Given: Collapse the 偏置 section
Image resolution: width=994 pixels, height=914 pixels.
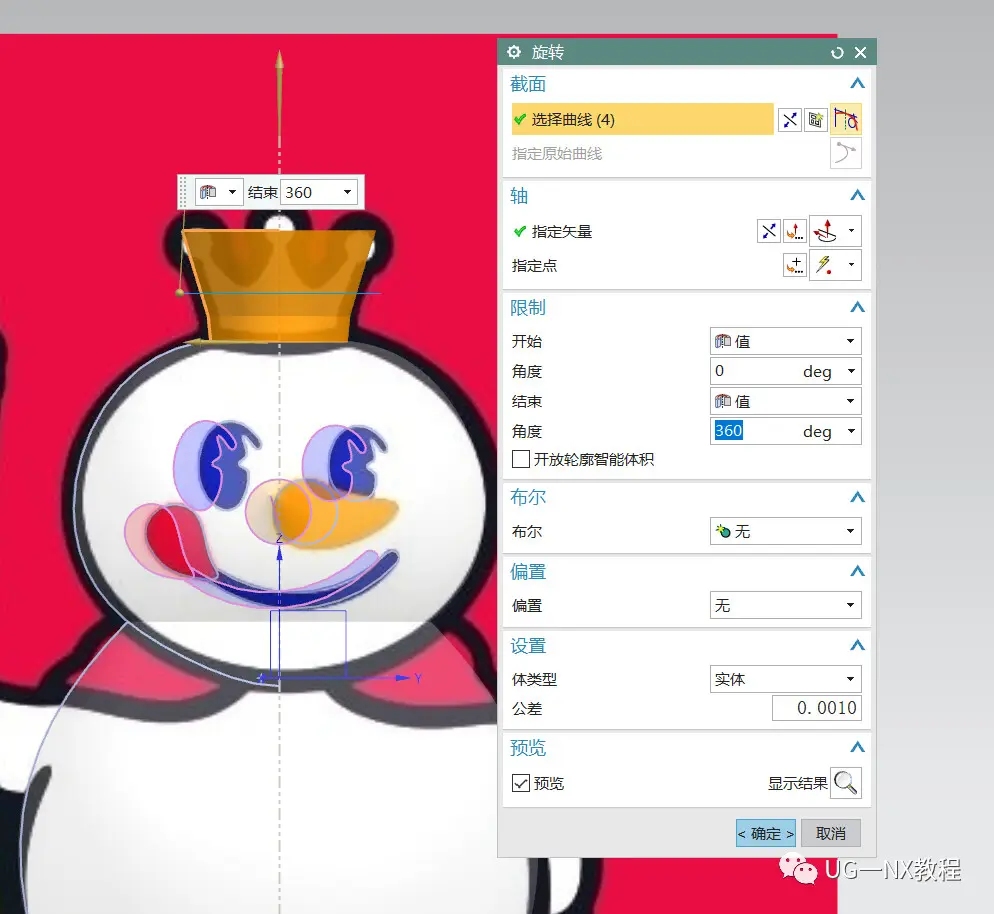Looking at the screenshot, I should pos(857,572).
